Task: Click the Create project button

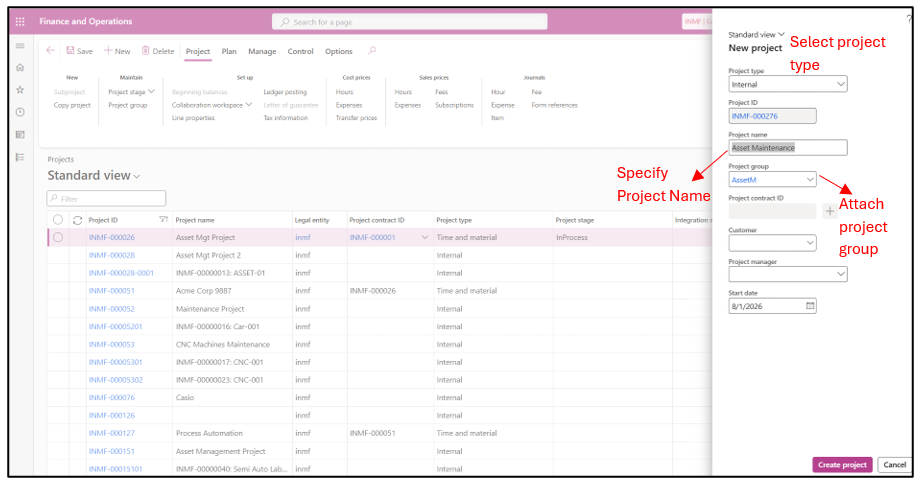Action: (x=842, y=465)
